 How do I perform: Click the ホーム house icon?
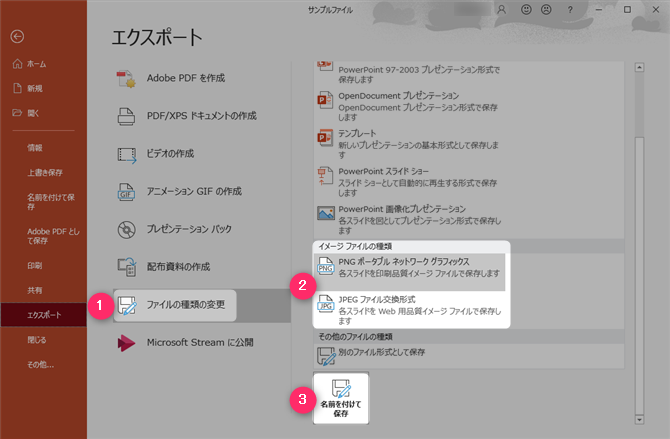point(17,64)
